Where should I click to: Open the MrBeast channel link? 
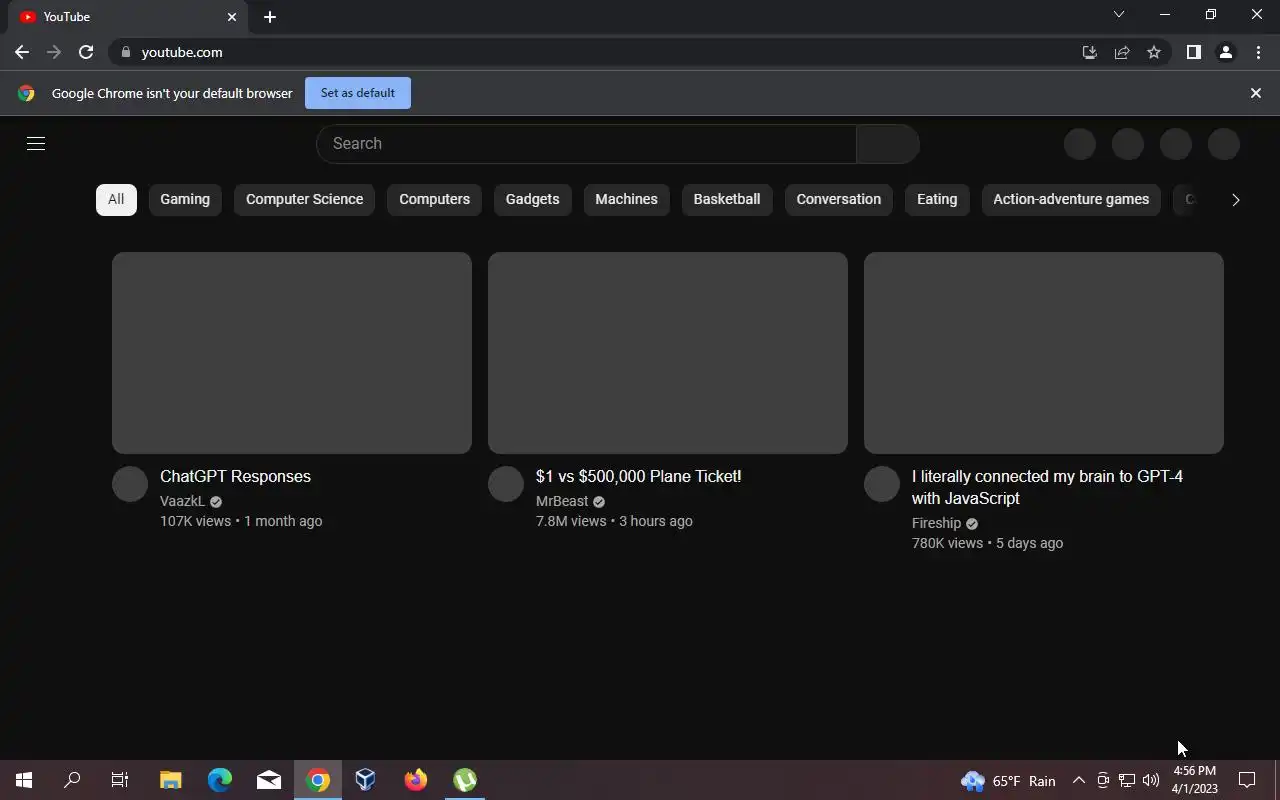[562, 501]
